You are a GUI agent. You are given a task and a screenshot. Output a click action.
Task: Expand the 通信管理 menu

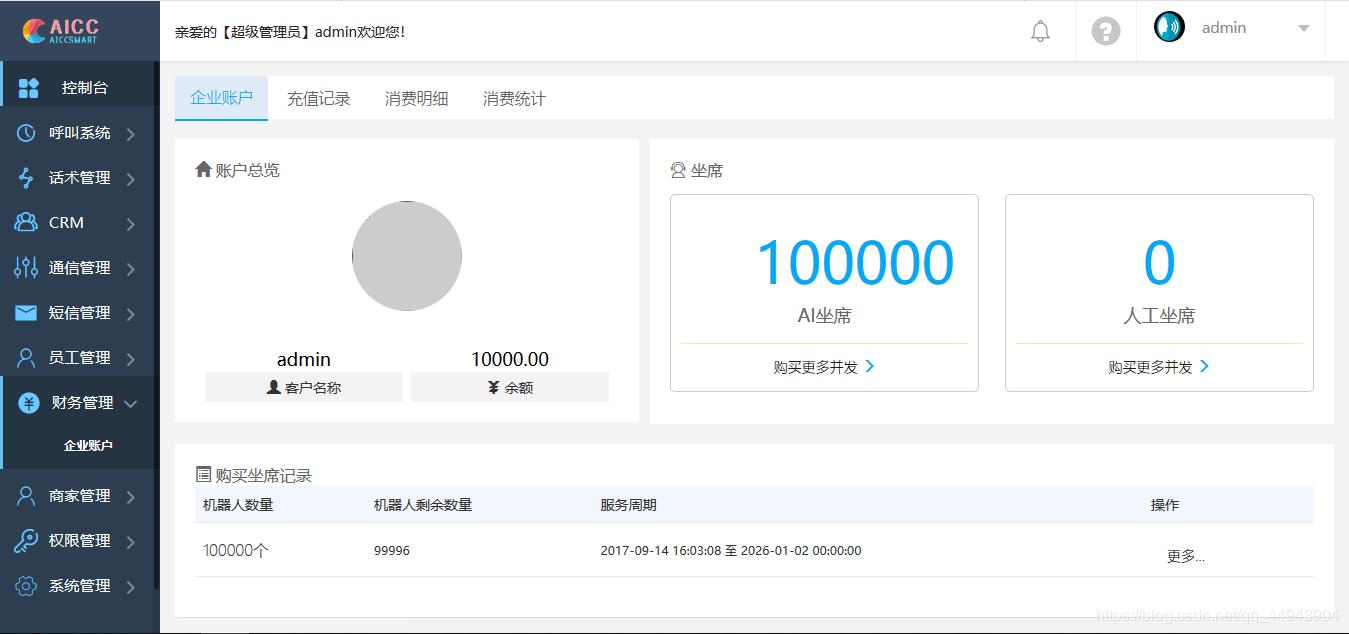pos(130,269)
